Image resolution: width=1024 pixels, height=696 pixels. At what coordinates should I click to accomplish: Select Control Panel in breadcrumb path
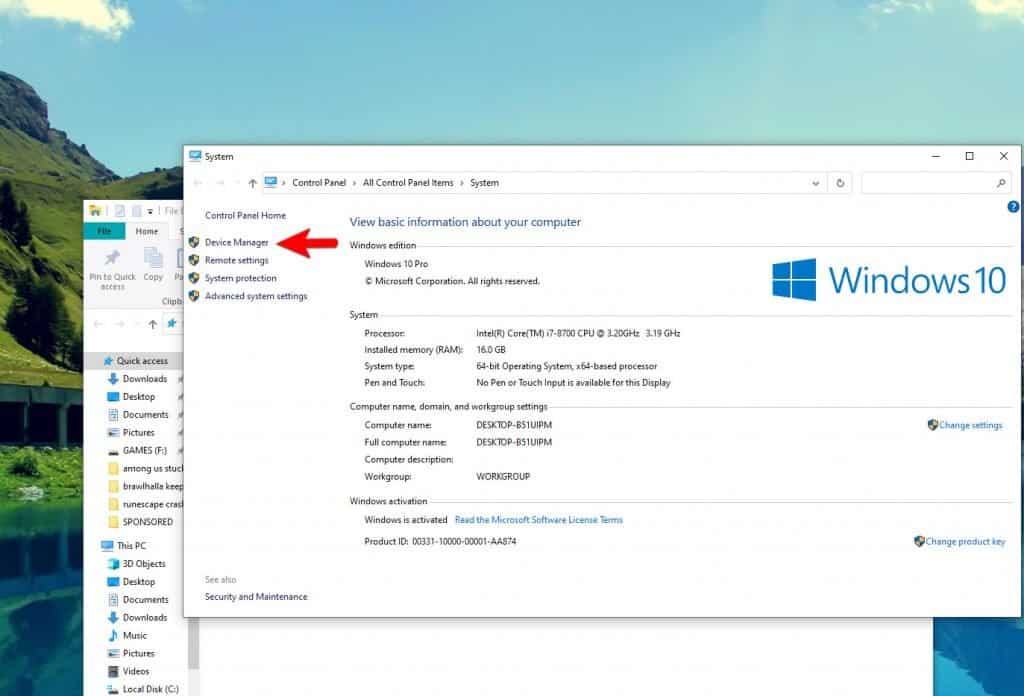point(319,183)
